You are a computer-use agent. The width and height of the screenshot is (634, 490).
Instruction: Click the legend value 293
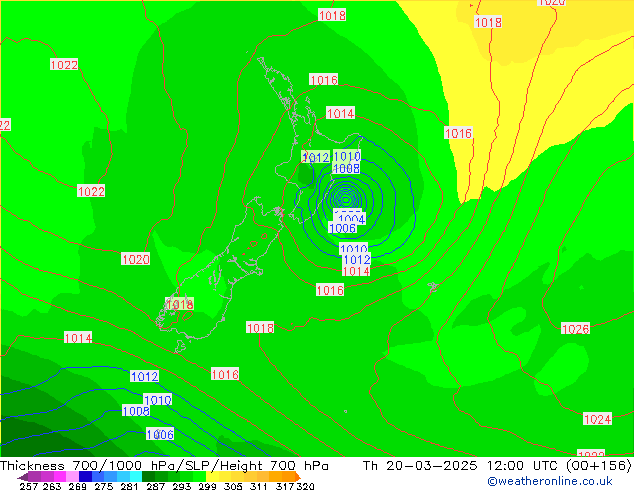pyautogui.click(x=182, y=486)
